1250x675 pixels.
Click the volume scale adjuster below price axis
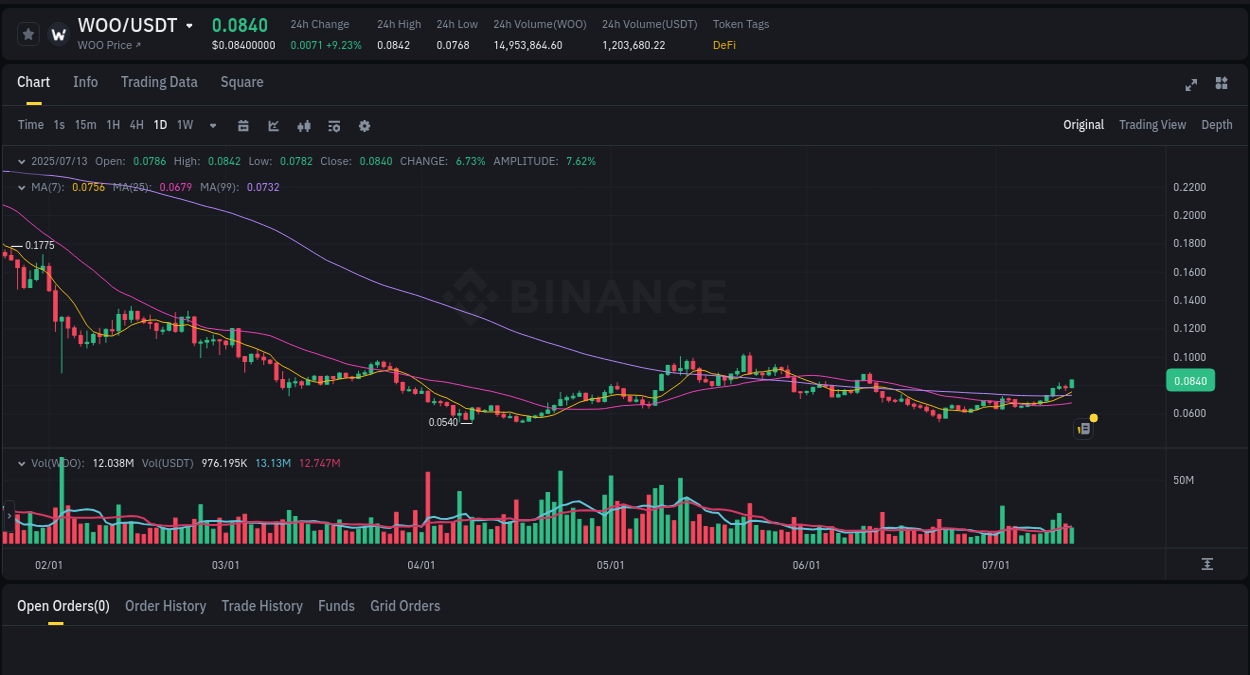[1207, 564]
